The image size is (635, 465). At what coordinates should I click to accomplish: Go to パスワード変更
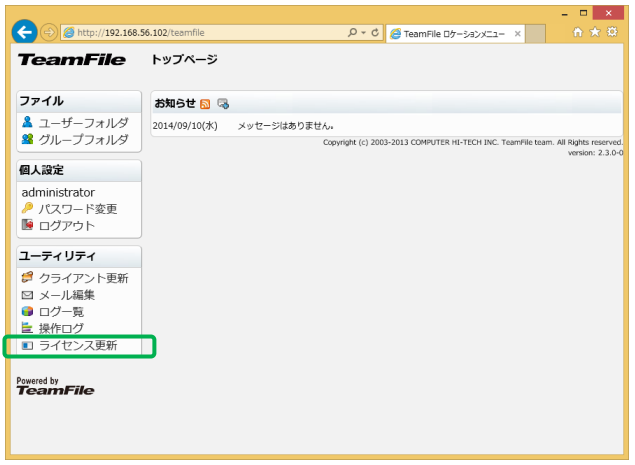click(x=77, y=209)
